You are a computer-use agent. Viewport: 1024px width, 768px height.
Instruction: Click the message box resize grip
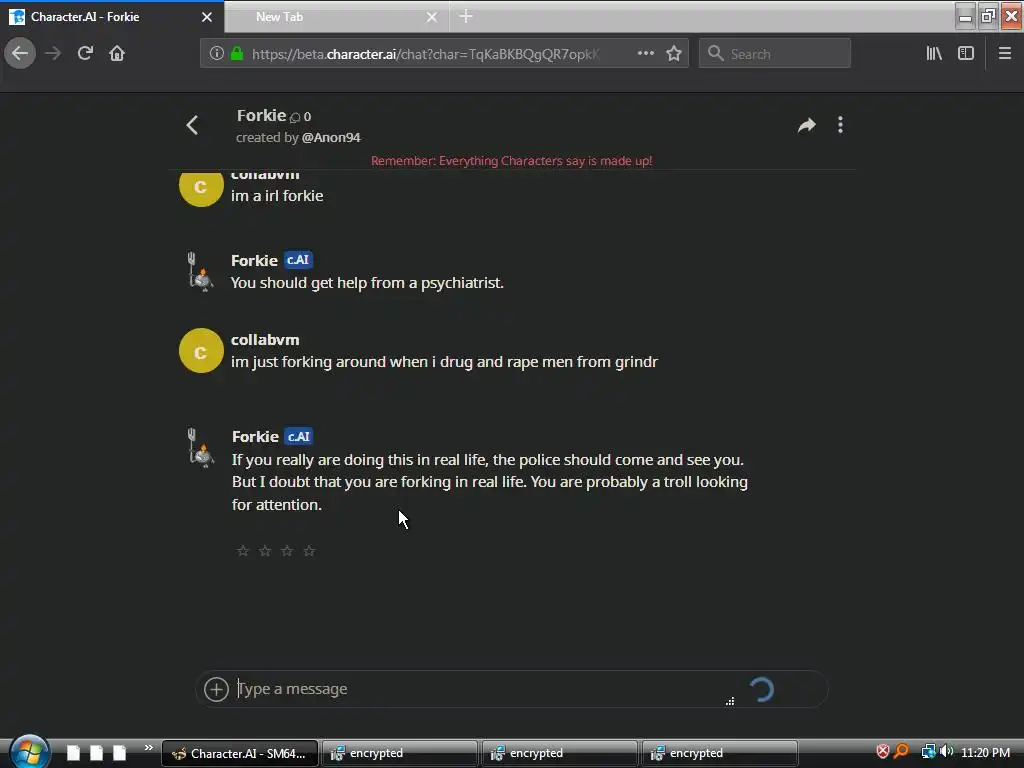pyautogui.click(x=729, y=701)
